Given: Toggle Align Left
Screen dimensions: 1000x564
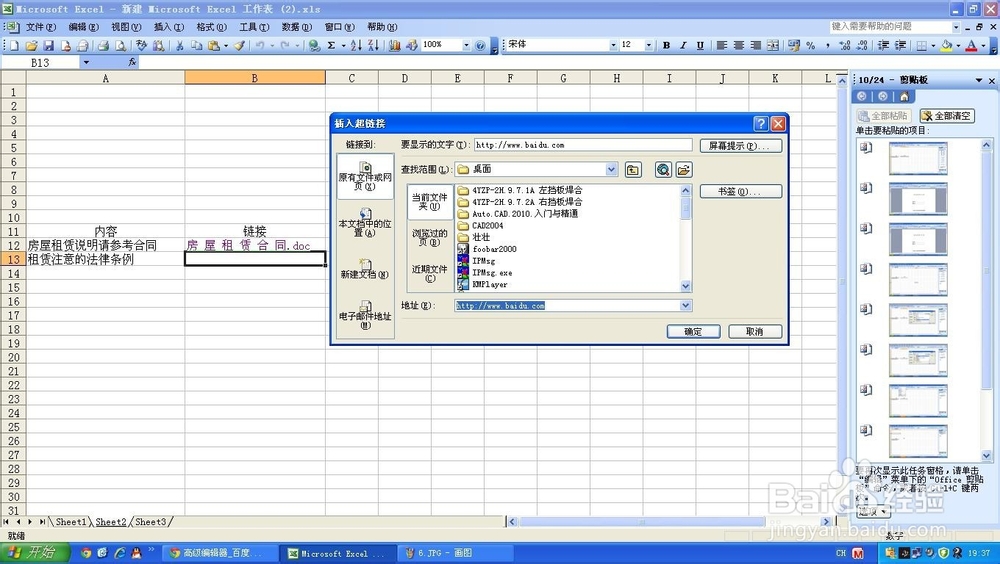Looking at the screenshot, I should pos(722,45).
